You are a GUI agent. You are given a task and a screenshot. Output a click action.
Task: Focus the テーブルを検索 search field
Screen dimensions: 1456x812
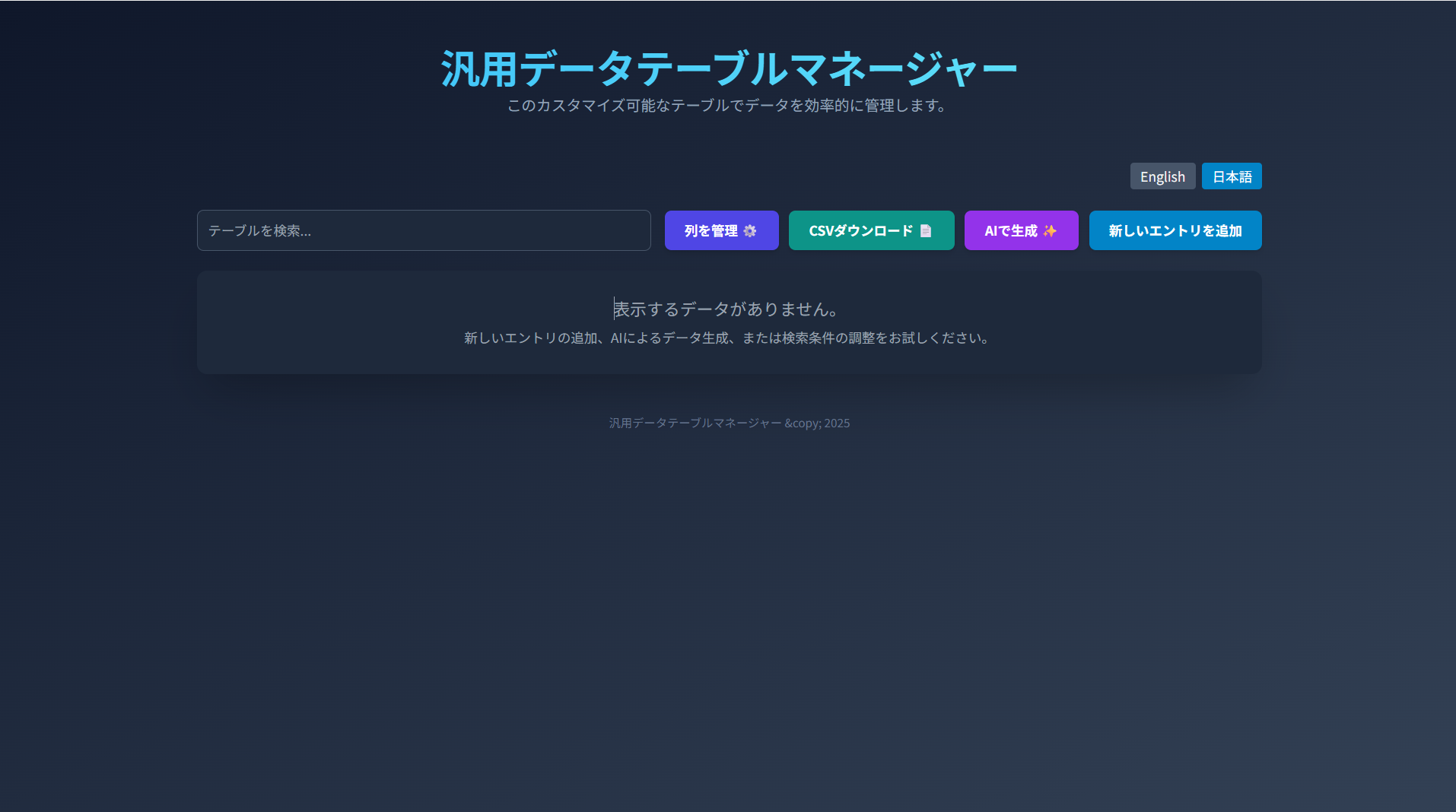pyautogui.click(x=424, y=230)
